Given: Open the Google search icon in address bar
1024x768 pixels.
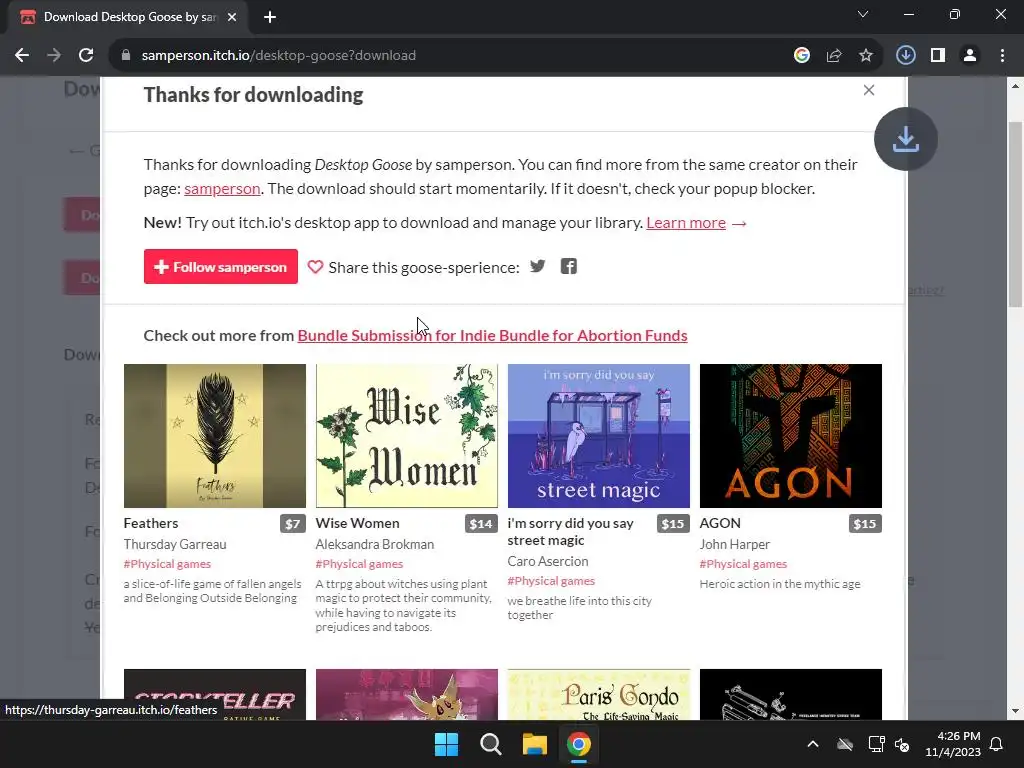Looking at the screenshot, I should 801,56.
